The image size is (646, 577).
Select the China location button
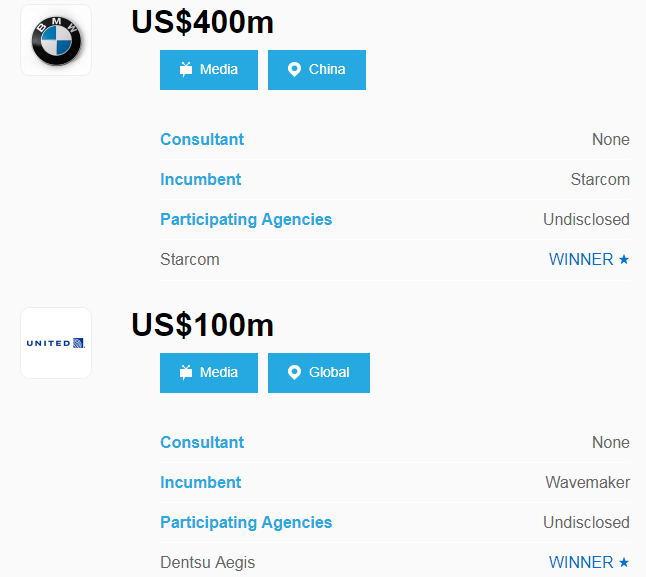pyautogui.click(x=317, y=70)
